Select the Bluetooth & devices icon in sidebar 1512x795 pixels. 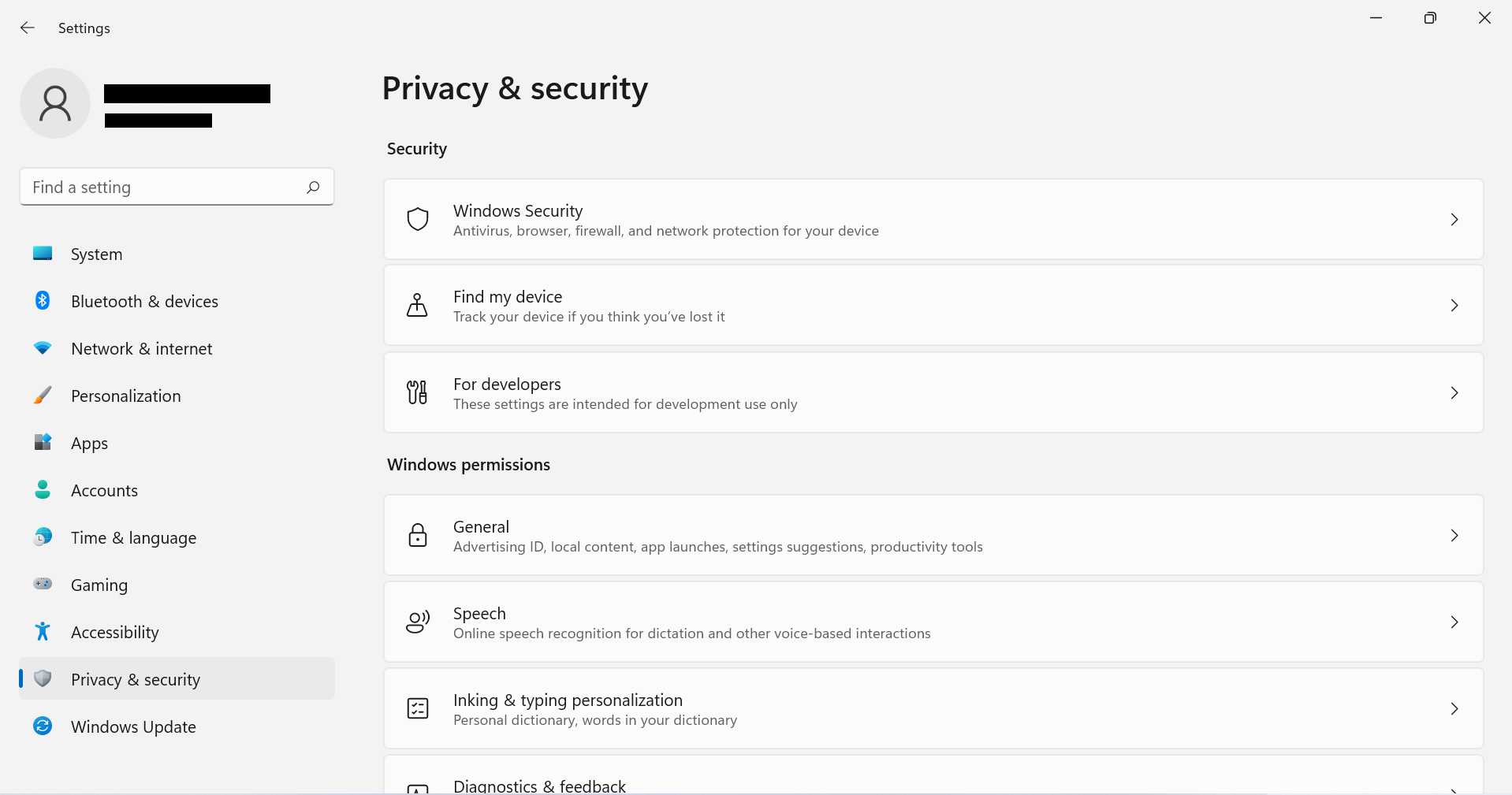[x=42, y=301]
